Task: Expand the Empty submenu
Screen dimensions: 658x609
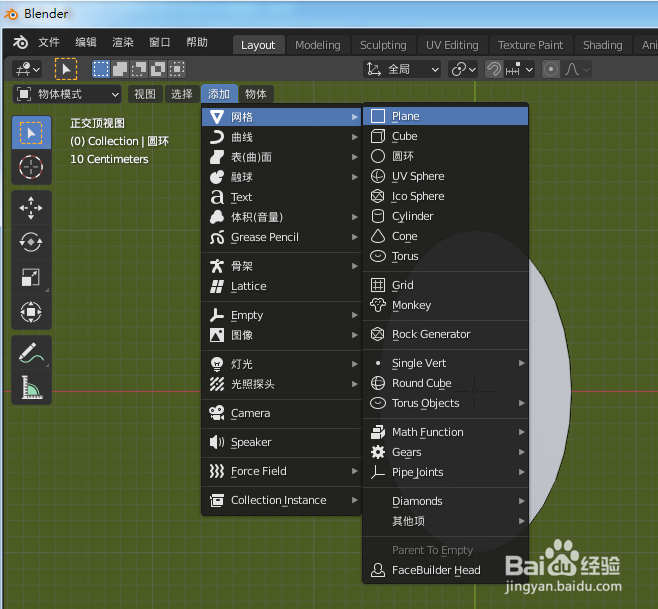Action: click(x=282, y=315)
